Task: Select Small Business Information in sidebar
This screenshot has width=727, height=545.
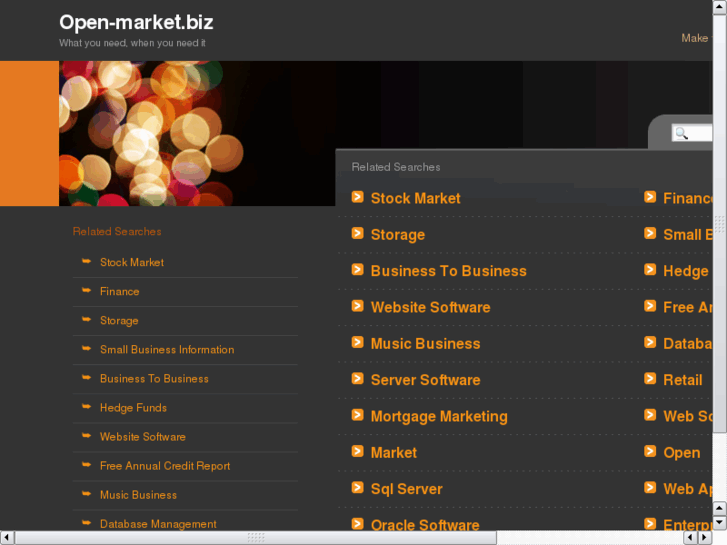Action: (x=167, y=350)
